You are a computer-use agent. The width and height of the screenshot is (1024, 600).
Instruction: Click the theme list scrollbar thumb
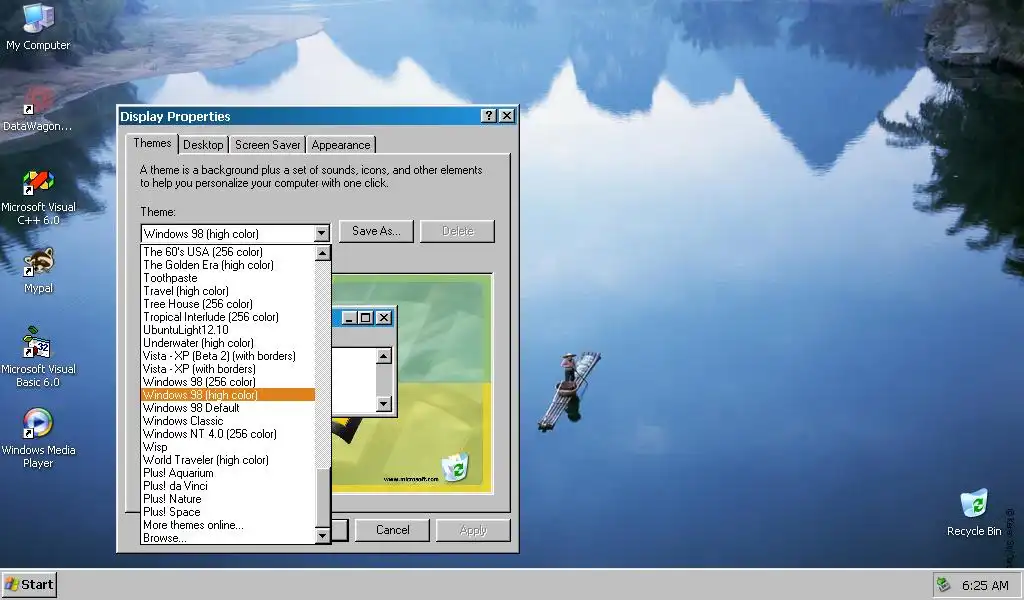323,498
